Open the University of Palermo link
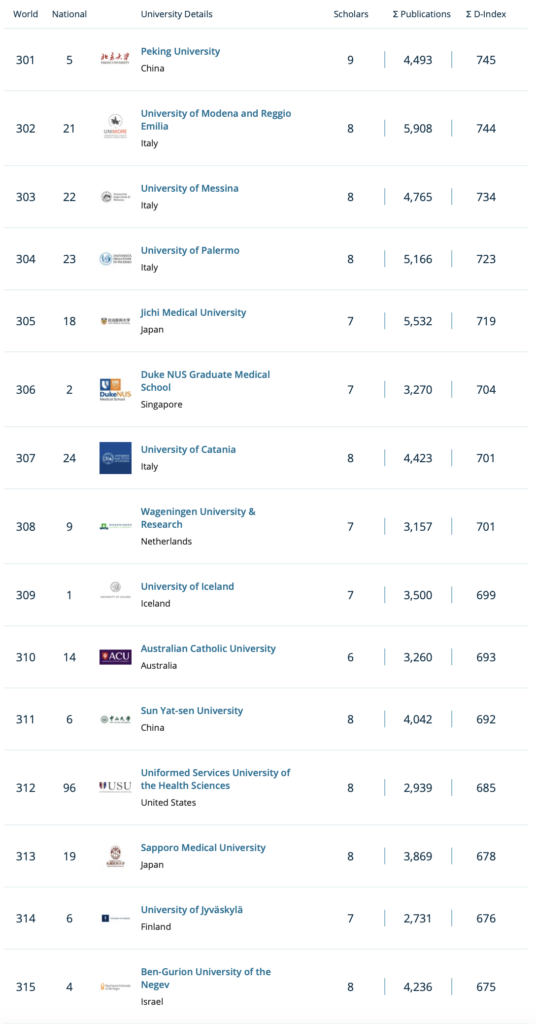Viewport: 536px width, 1024px height. (x=190, y=250)
